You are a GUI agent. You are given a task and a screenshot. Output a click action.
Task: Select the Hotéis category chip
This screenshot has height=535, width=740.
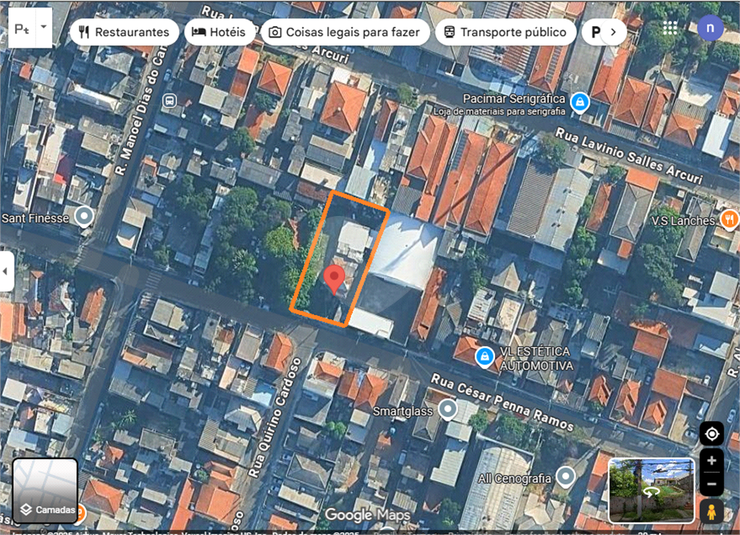tap(220, 32)
